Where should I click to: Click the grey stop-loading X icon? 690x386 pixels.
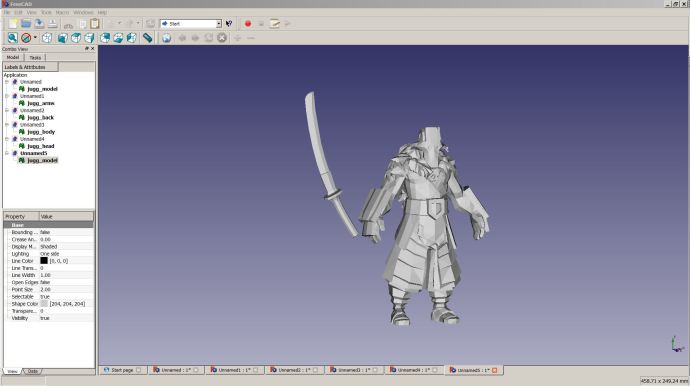pos(222,38)
